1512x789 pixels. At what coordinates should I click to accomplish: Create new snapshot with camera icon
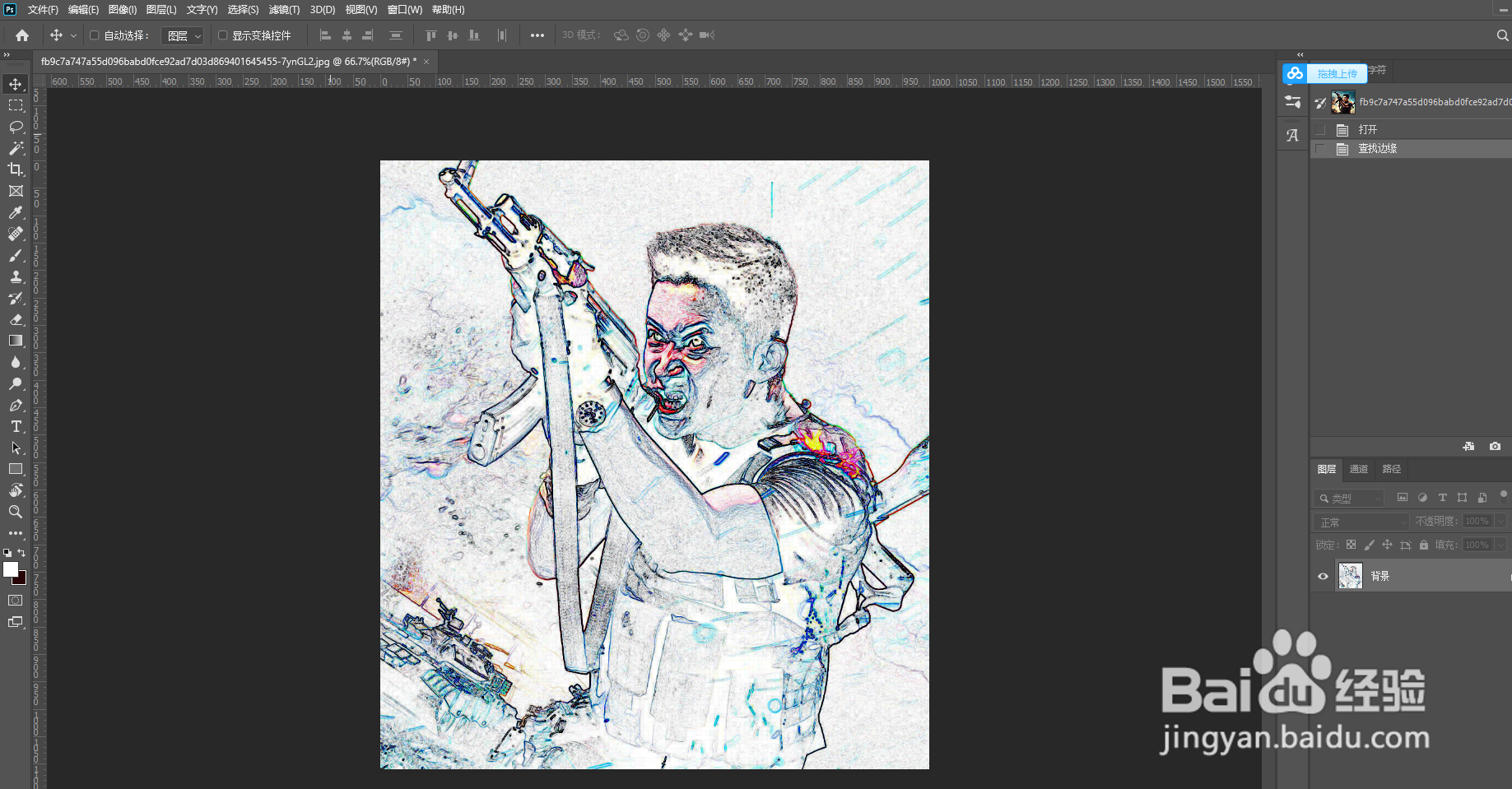[x=1495, y=446]
